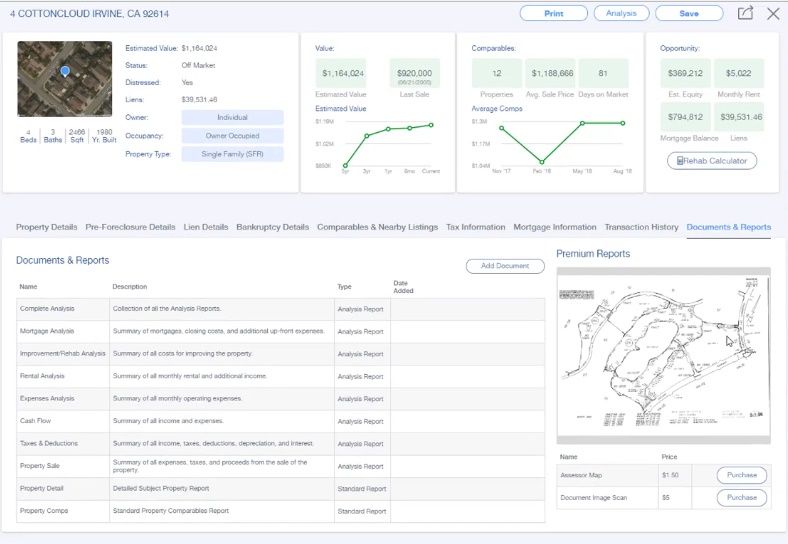788x544 pixels.
Task: Click the share/export icon near Save
Action: pos(745,13)
